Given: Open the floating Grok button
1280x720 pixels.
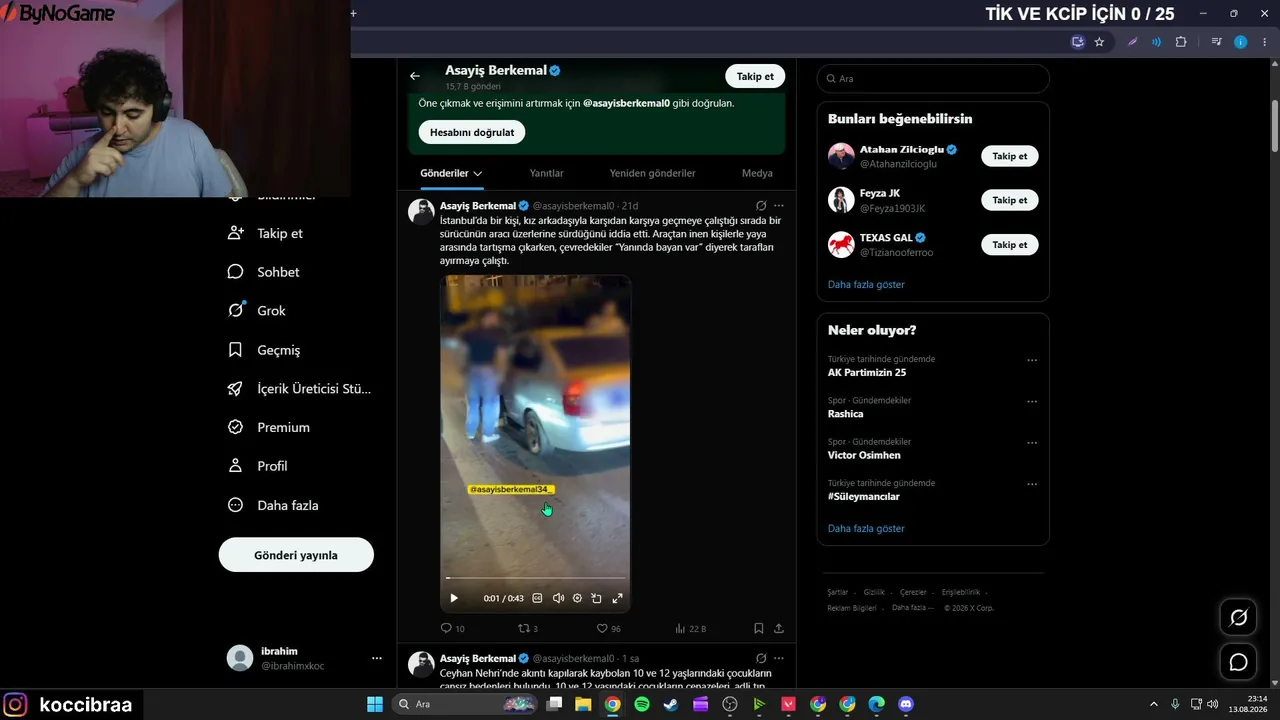Looking at the screenshot, I should (x=1238, y=618).
